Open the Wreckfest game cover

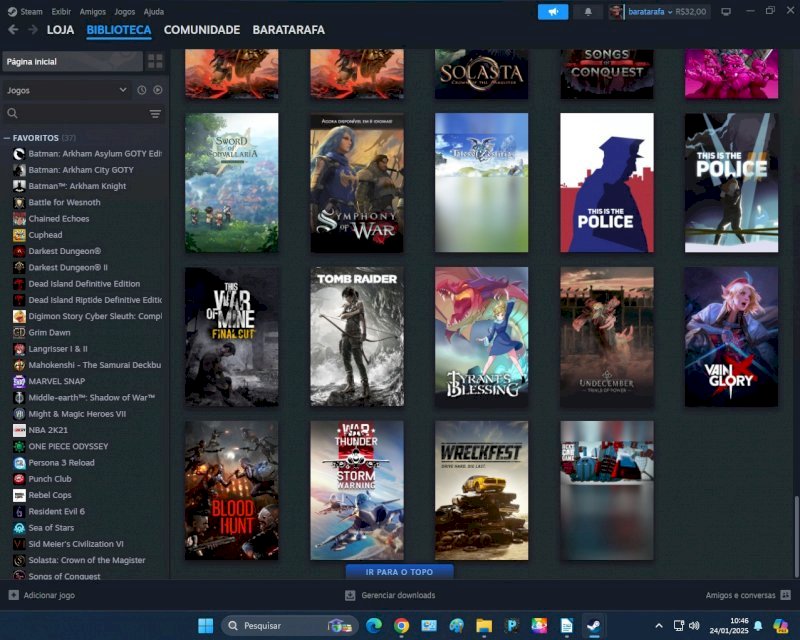point(482,490)
